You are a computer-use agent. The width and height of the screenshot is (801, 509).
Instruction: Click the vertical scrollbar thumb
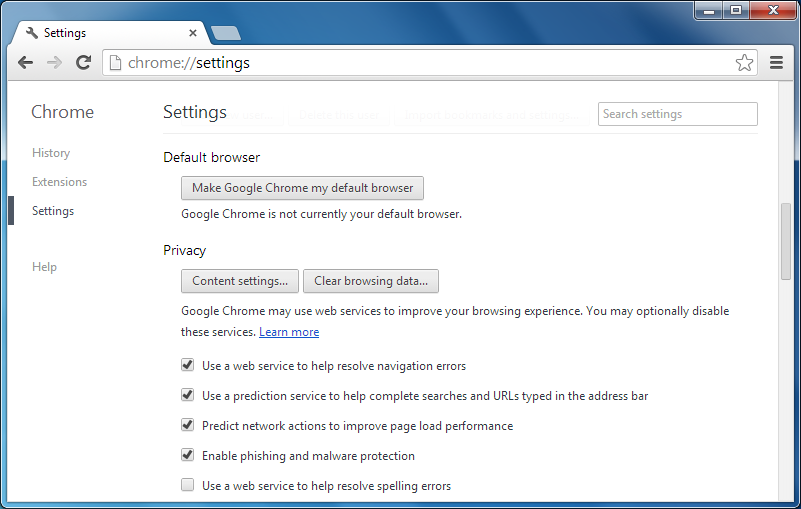point(786,241)
